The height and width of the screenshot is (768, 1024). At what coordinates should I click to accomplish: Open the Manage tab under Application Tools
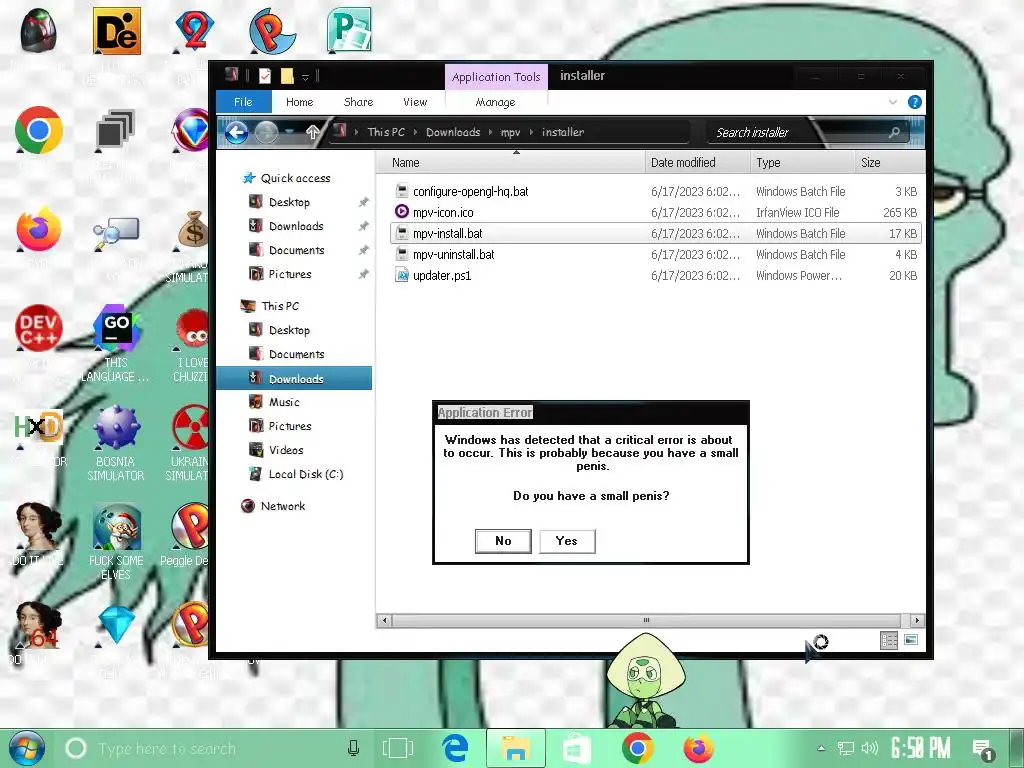[x=496, y=102]
